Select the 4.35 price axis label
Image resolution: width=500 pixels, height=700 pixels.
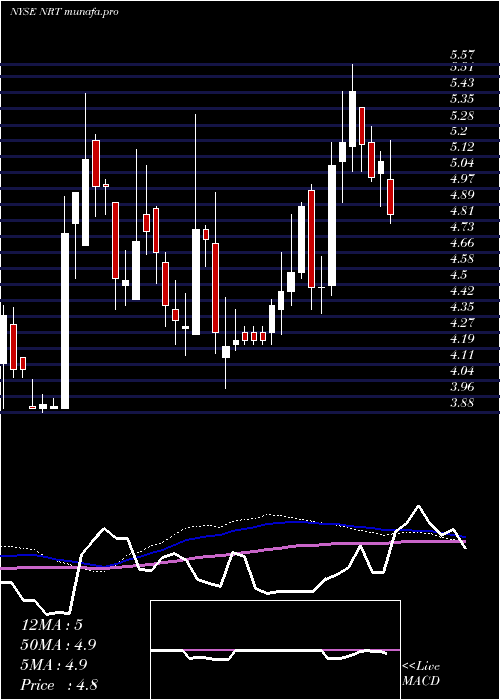coord(462,308)
